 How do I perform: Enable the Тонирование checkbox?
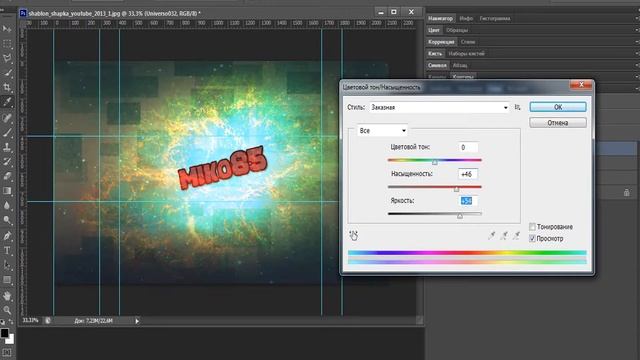click(532, 227)
